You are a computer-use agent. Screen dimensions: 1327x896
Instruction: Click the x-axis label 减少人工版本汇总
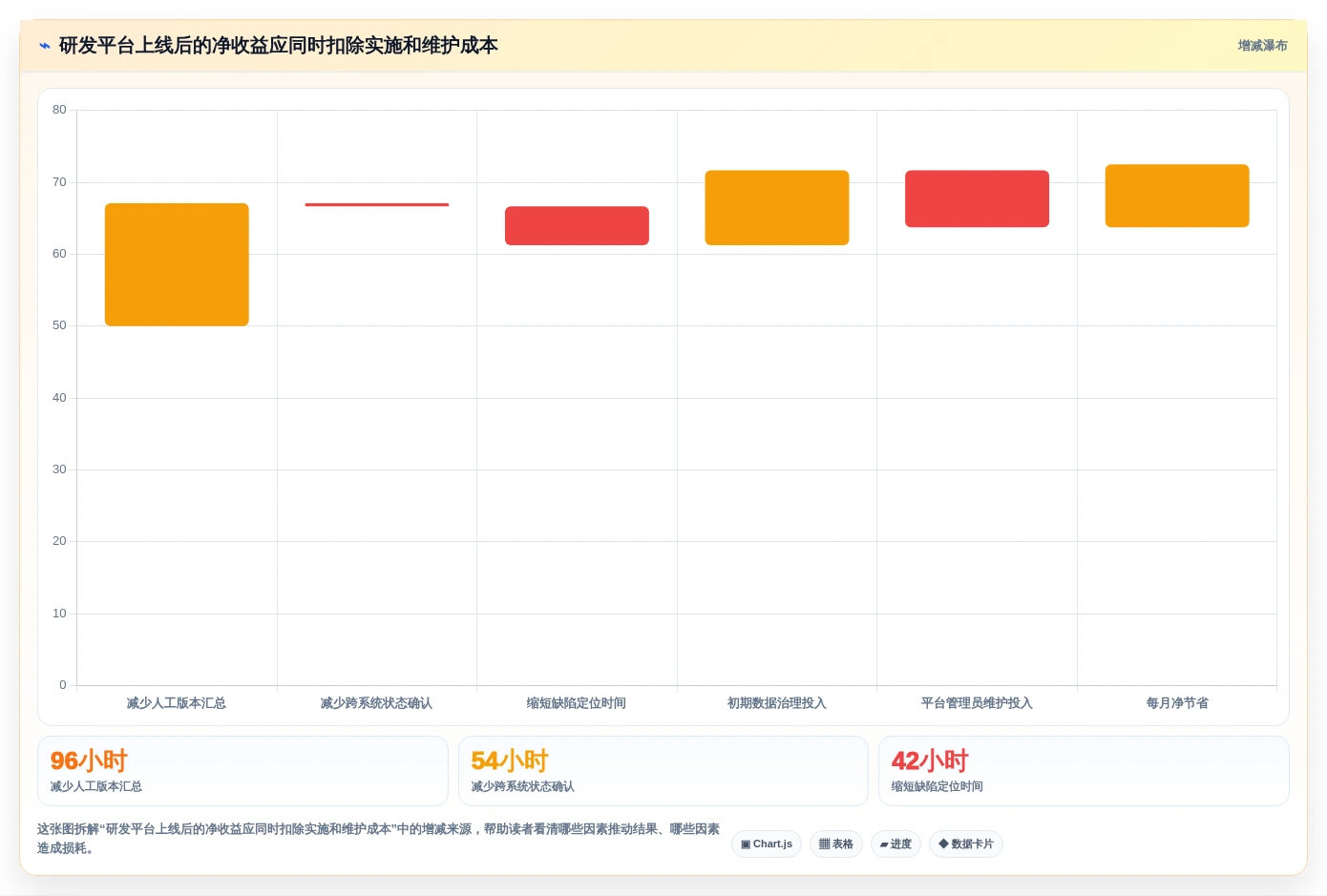(x=177, y=703)
